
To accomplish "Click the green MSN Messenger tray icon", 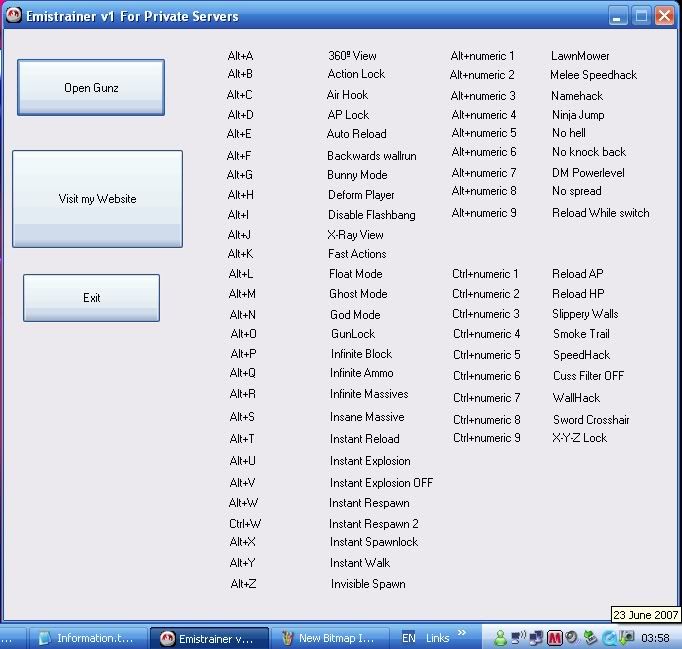I will 501,638.
